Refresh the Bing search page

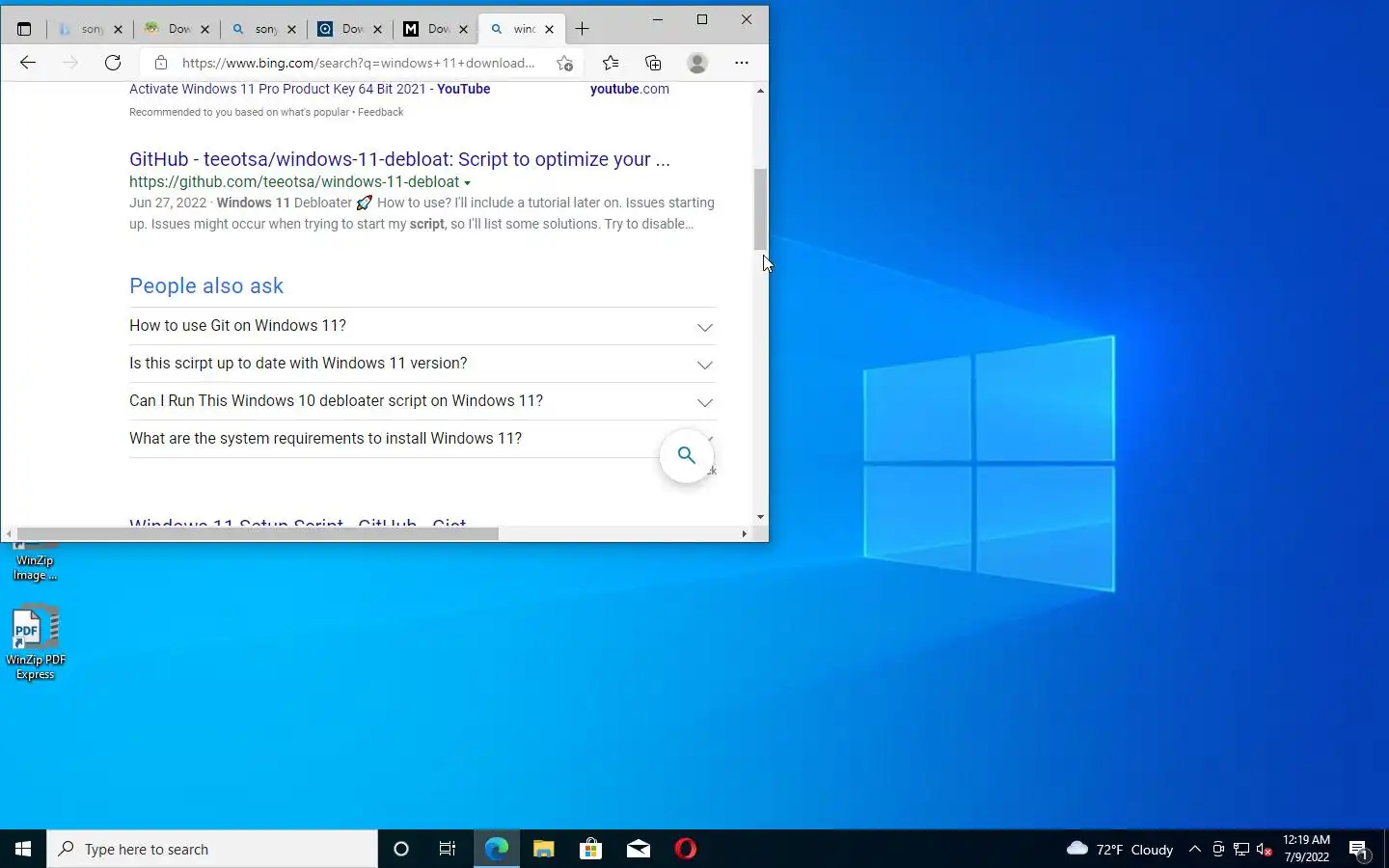point(113,63)
